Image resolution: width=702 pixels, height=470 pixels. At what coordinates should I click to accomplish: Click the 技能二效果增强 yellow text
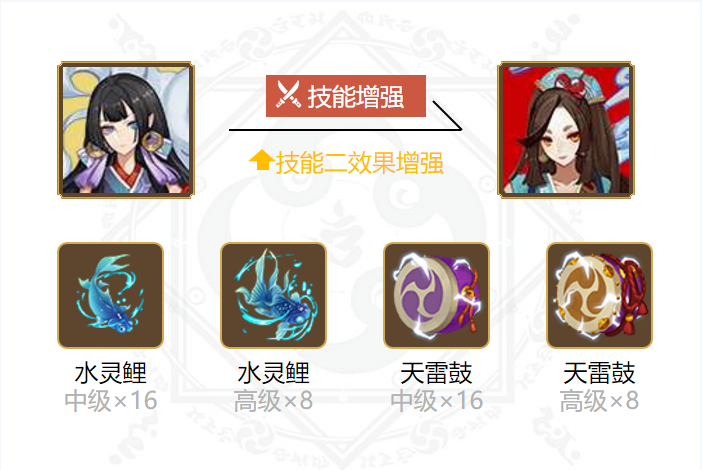[360, 162]
